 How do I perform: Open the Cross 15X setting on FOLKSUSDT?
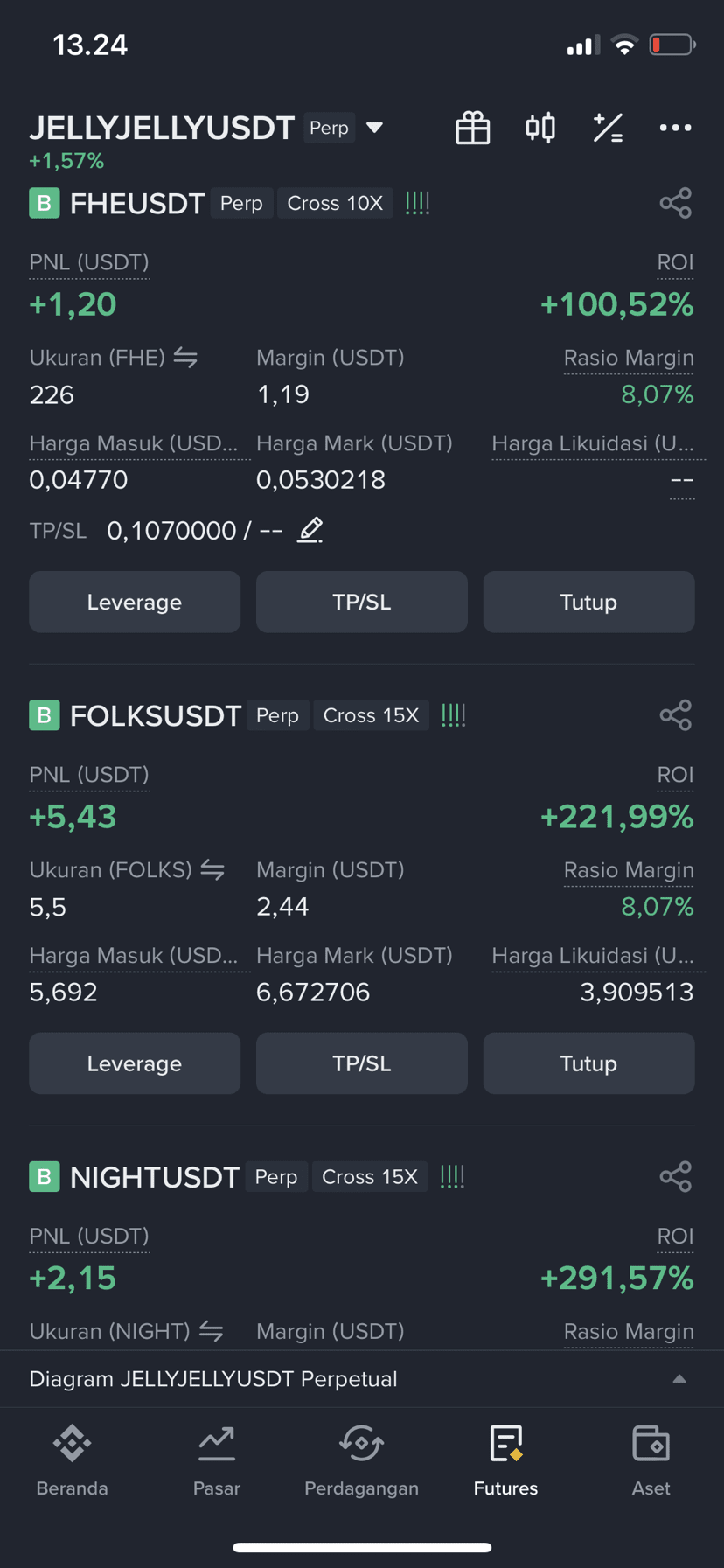coord(371,715)
